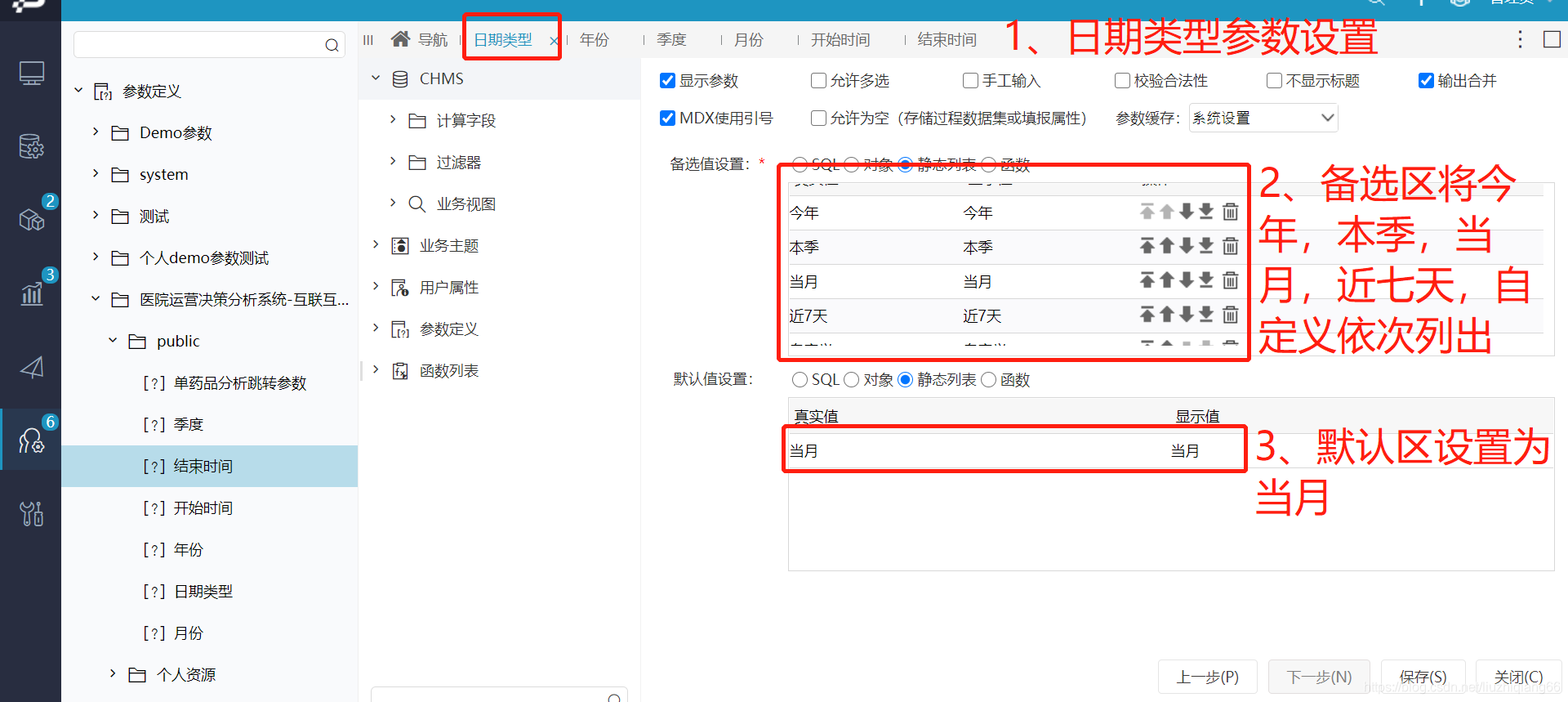The width and height of the screenshot is (1568, 702).
Task: Uncheck the 显示参数 checkbox
Action: (667, 81)
